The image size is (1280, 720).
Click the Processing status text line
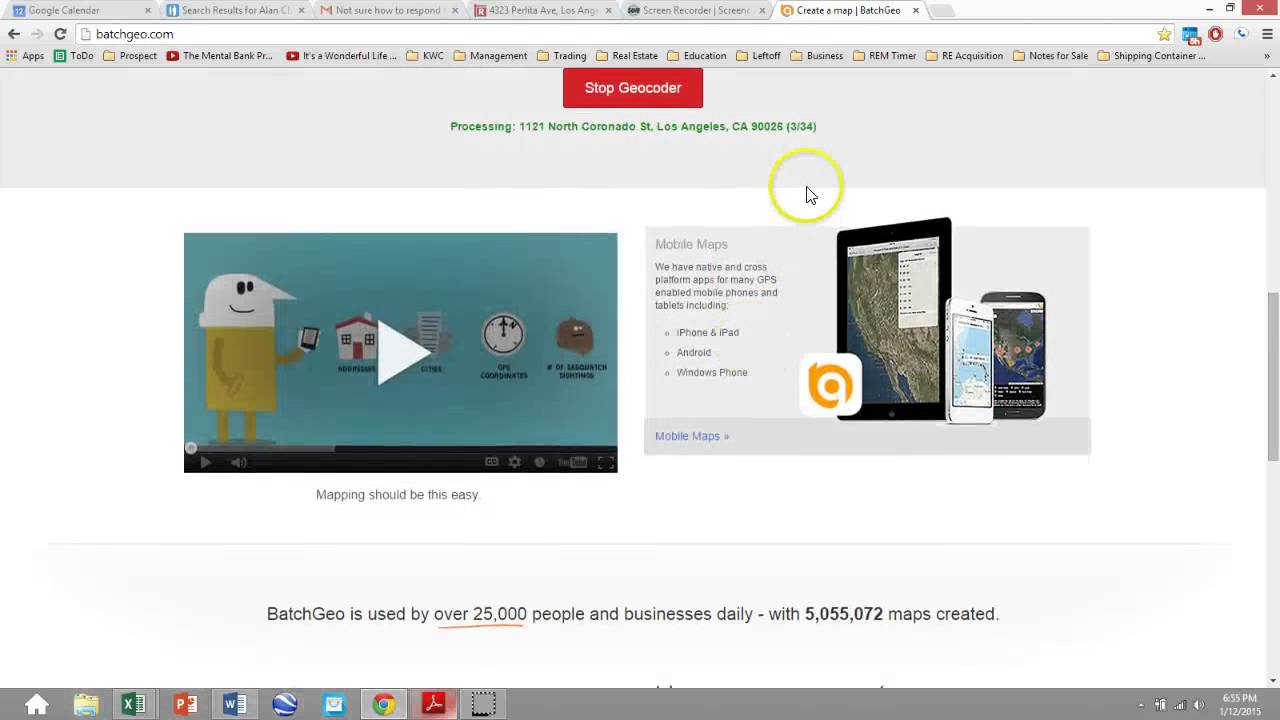633,126
